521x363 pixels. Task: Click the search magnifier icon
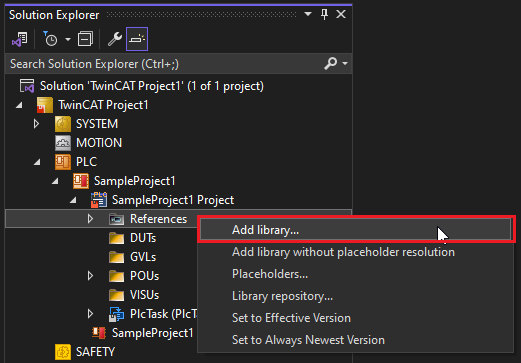pyautogui.click(x=330, y=63)
